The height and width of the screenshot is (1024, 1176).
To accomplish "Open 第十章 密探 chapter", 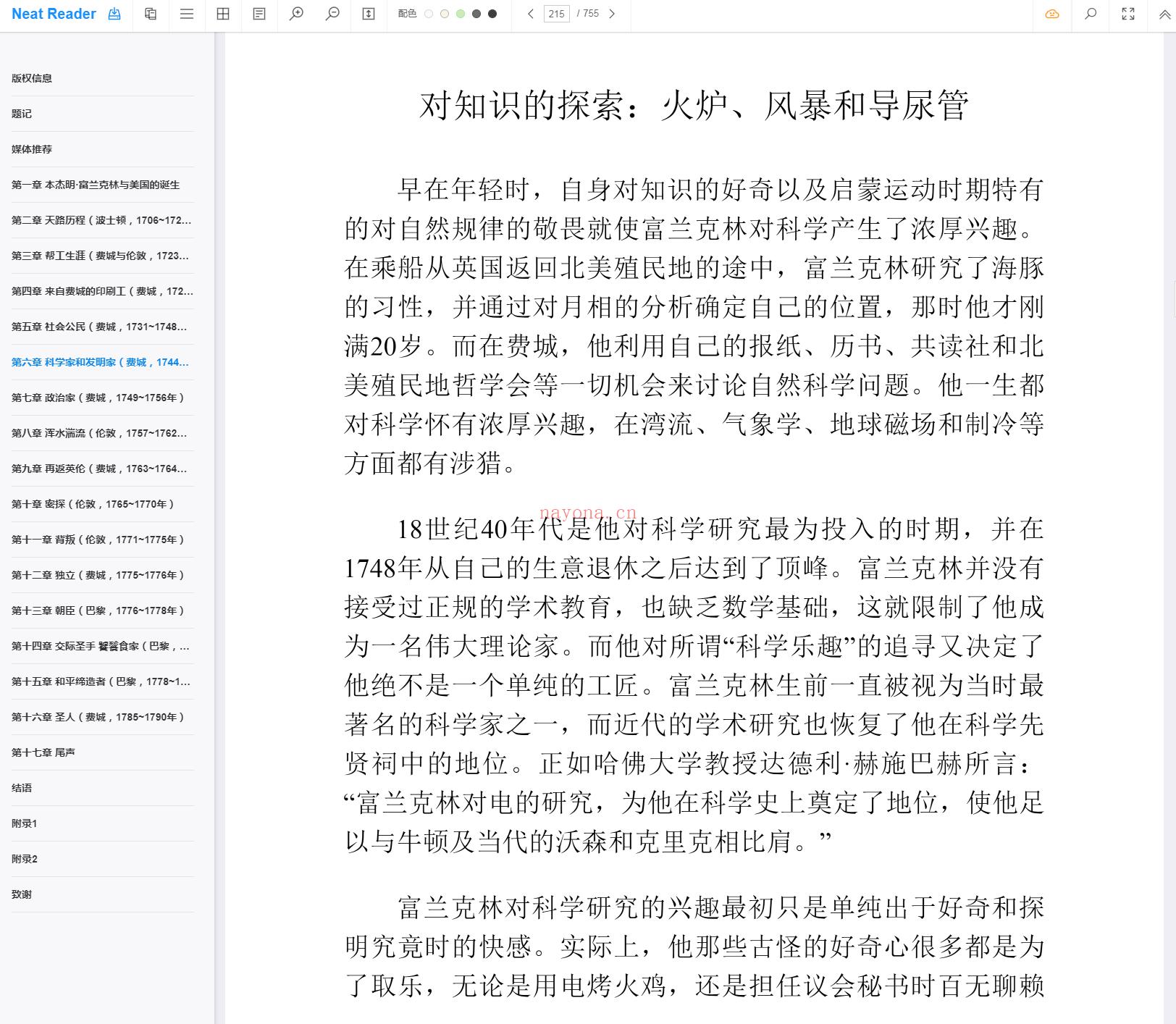I will coord(103,504).
